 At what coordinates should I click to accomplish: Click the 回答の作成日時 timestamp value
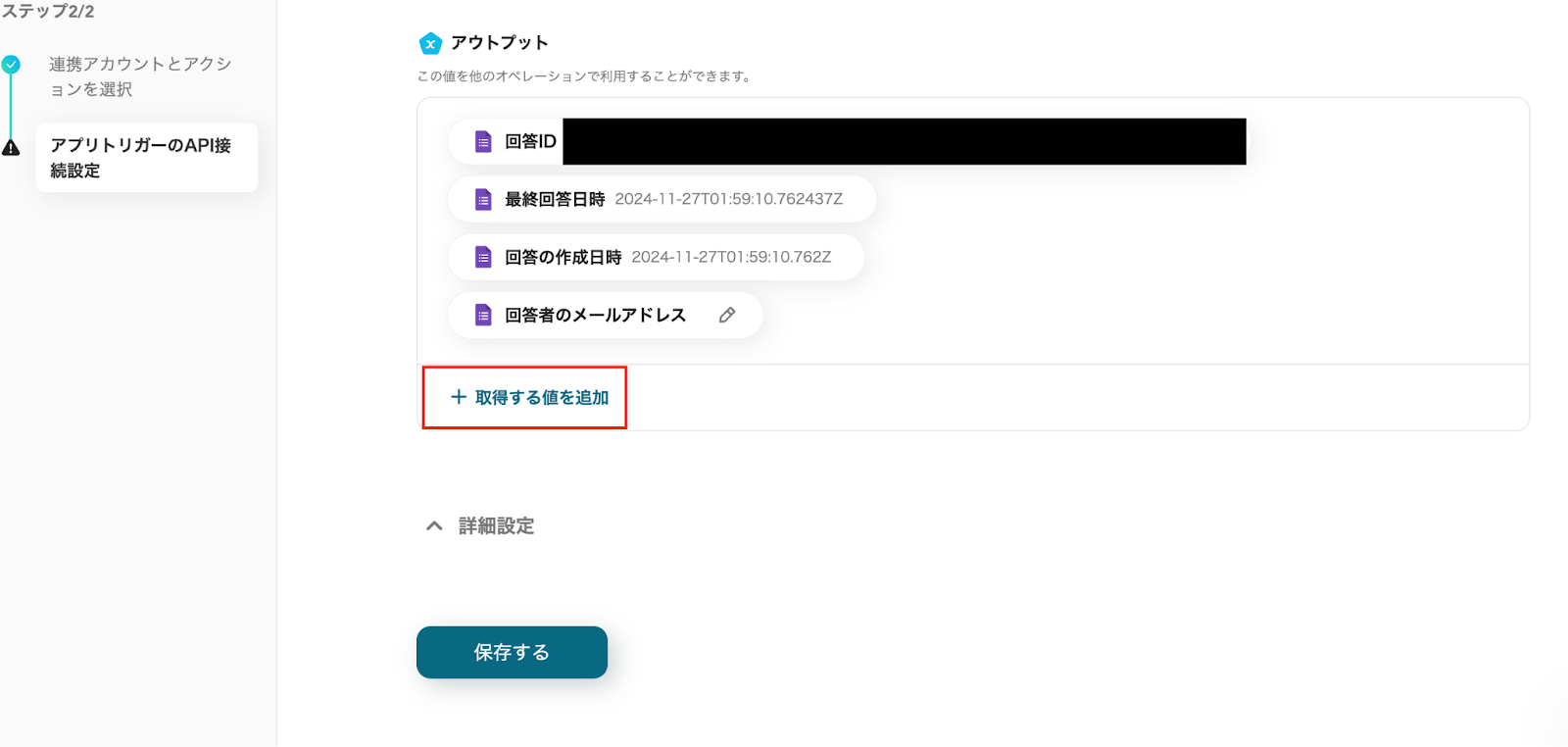[x=731, y=257]
